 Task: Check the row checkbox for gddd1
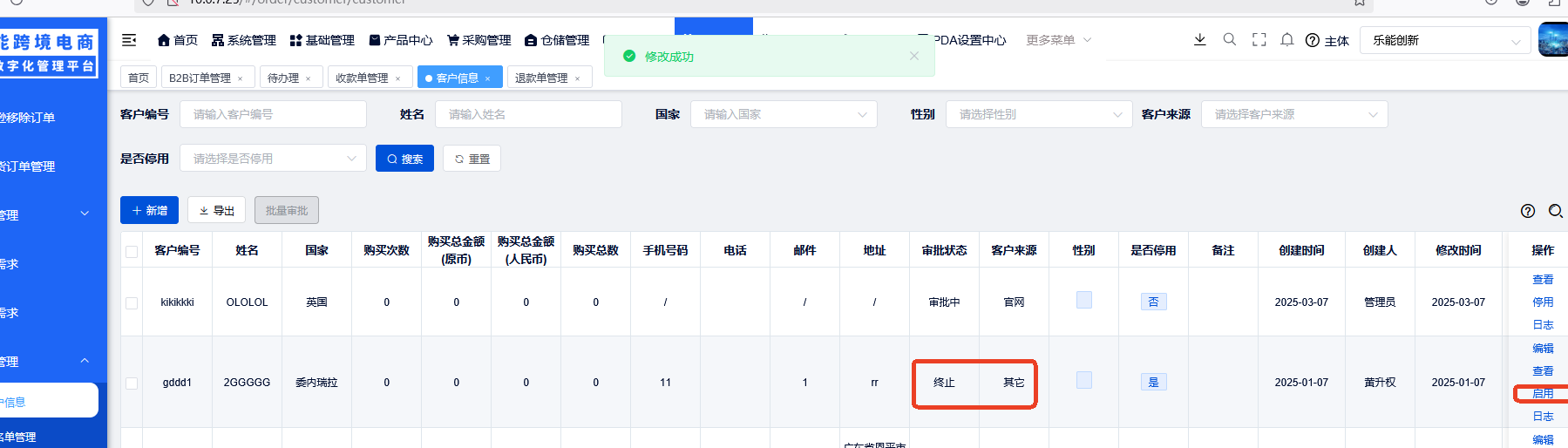(132, 383)
